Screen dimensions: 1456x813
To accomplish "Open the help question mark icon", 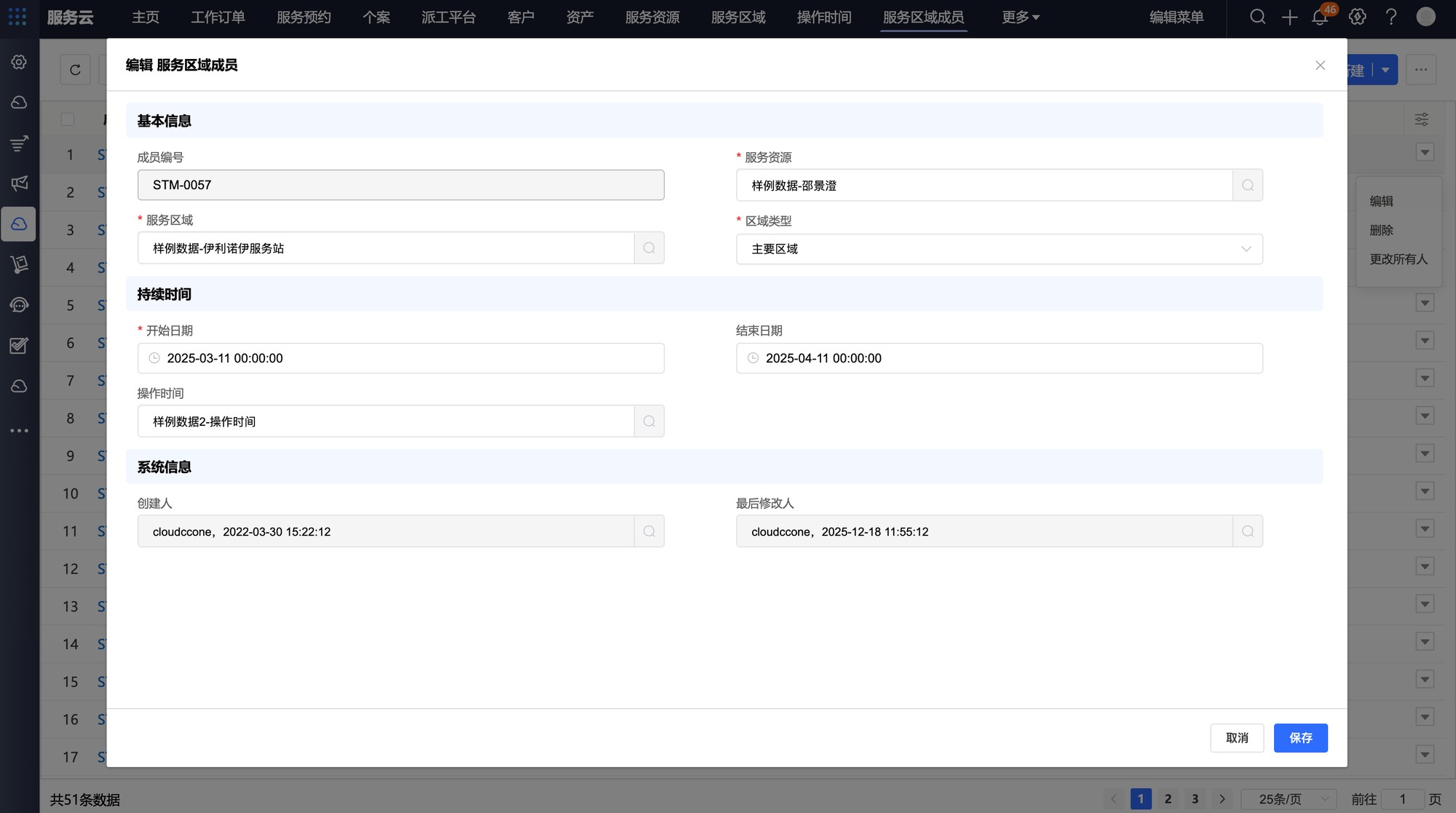I will (1391, 17).
